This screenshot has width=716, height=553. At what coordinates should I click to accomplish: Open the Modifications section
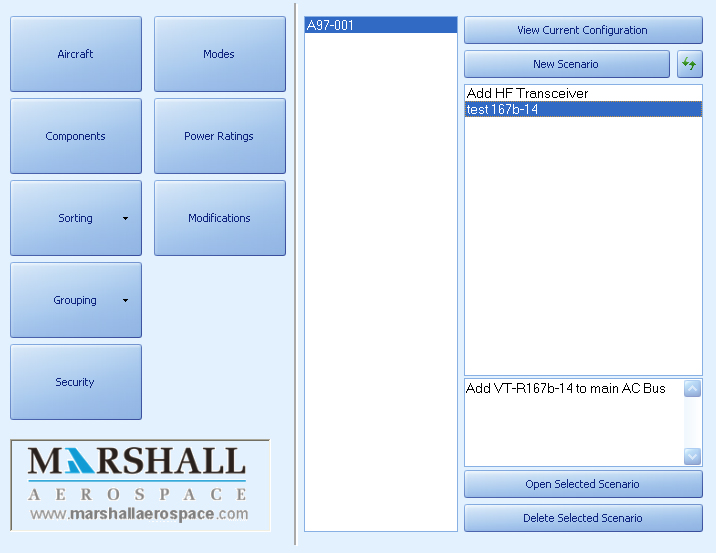(219, 218)
